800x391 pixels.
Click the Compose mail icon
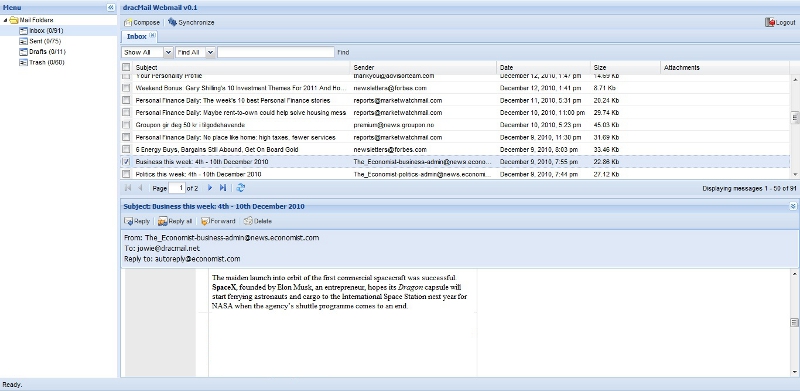coord(128,22)
